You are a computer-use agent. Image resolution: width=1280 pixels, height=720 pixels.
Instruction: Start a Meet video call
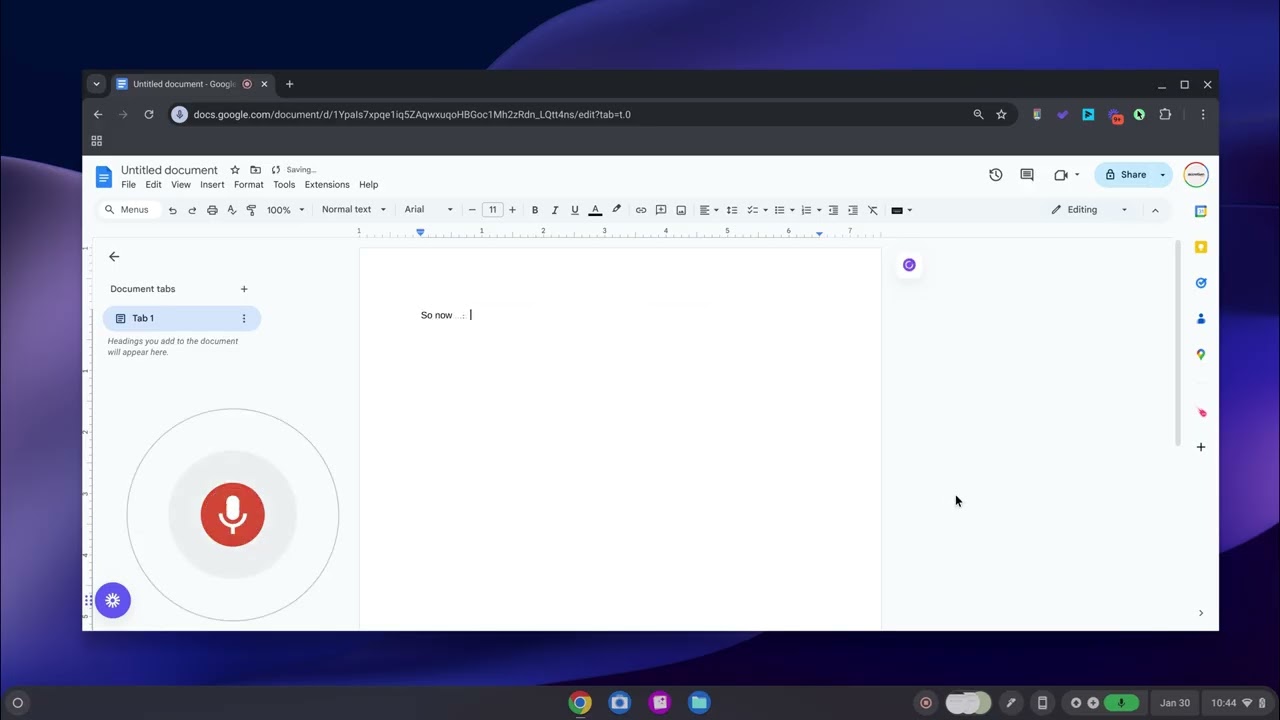pyautogui.click(x=1061, y=175)
